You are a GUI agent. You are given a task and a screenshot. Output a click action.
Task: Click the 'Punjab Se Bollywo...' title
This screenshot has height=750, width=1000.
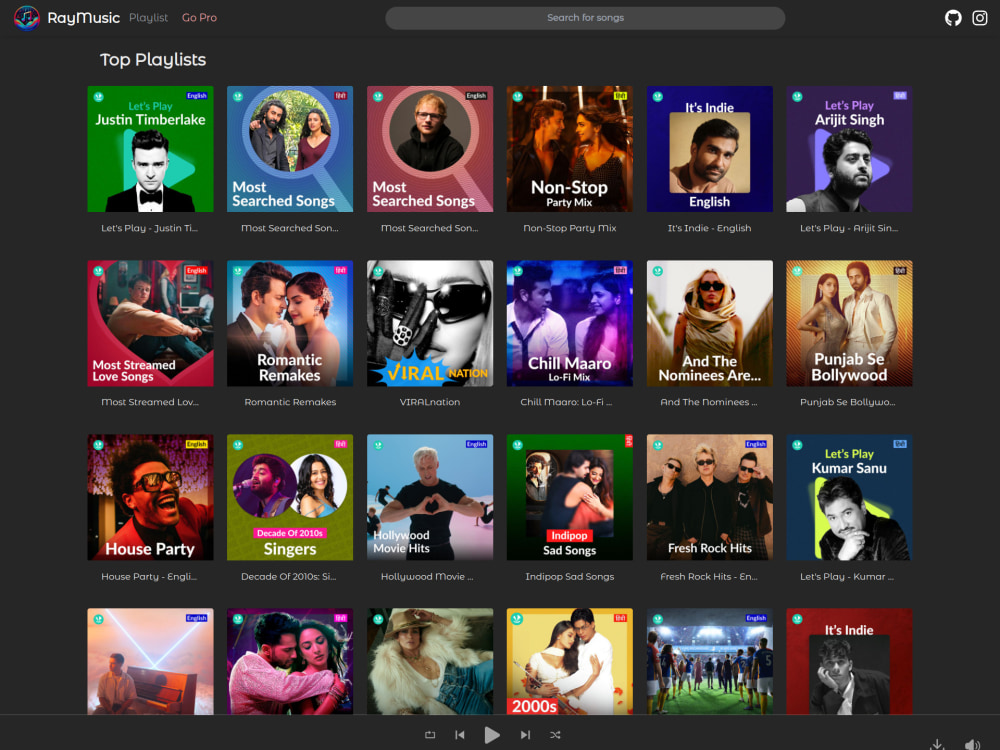[x=848, y=402]
